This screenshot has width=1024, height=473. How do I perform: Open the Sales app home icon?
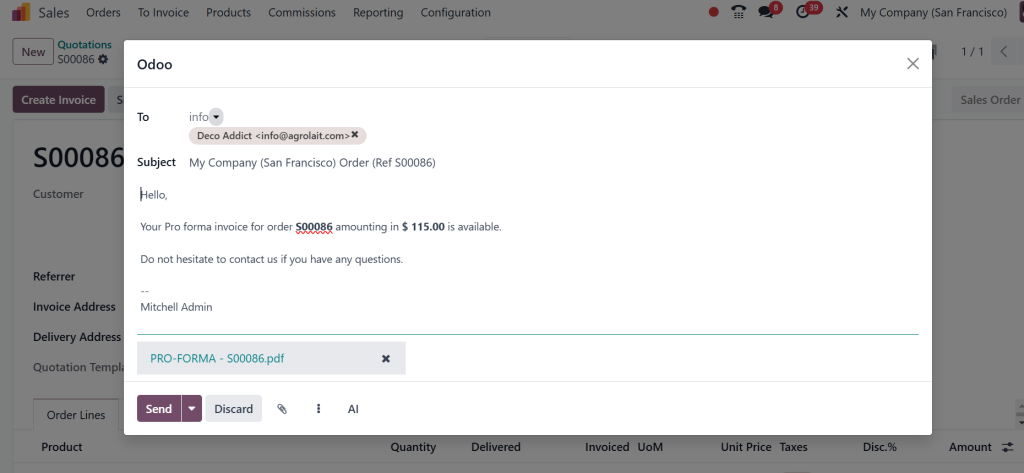click(21, 12)
